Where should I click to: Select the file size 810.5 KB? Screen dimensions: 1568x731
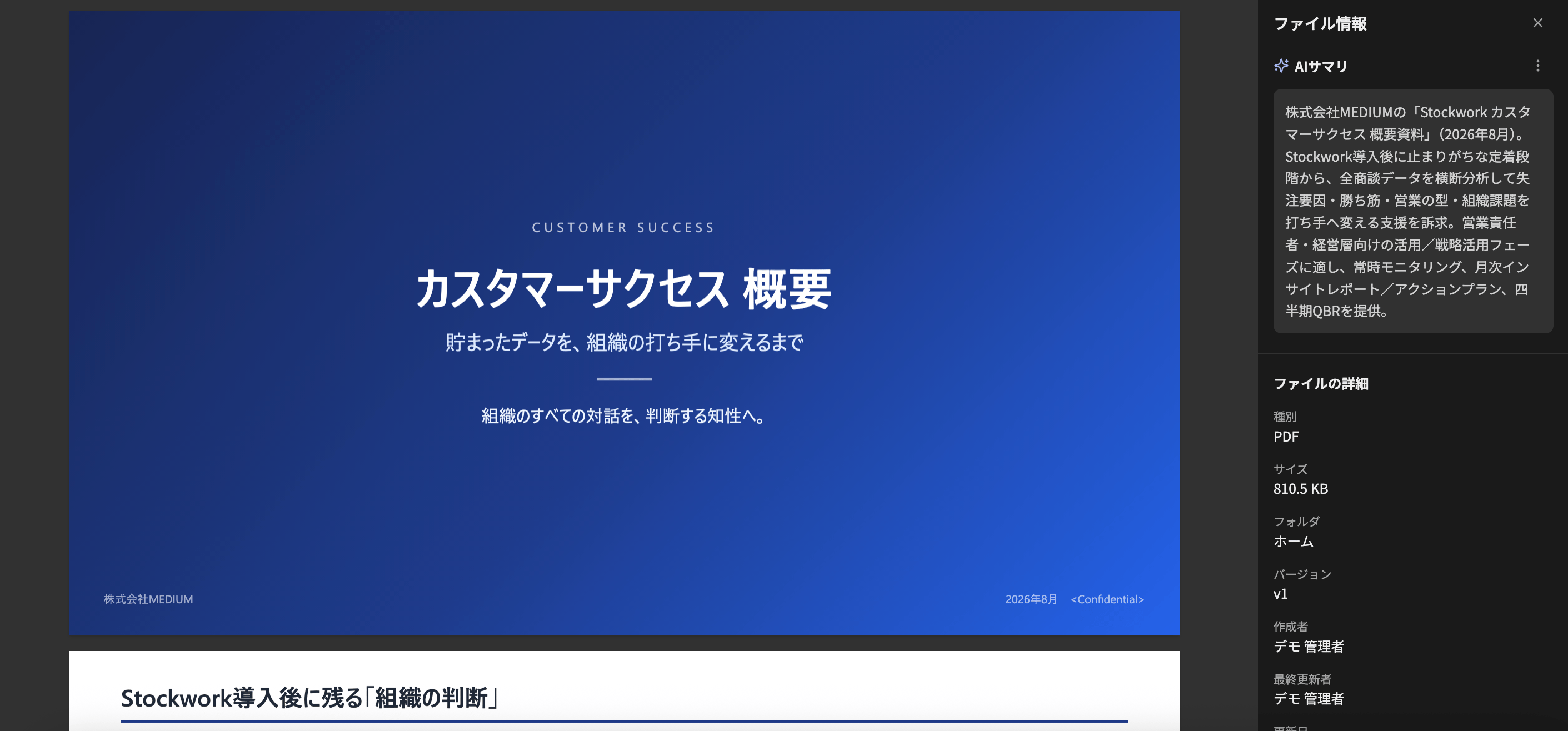coord(1301,489)
